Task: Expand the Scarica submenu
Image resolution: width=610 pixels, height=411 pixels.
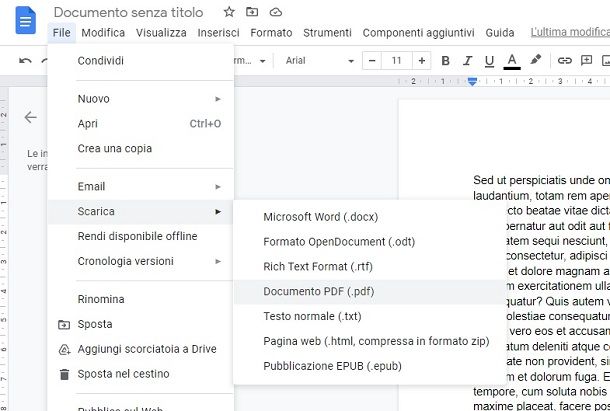Action: 141,212
